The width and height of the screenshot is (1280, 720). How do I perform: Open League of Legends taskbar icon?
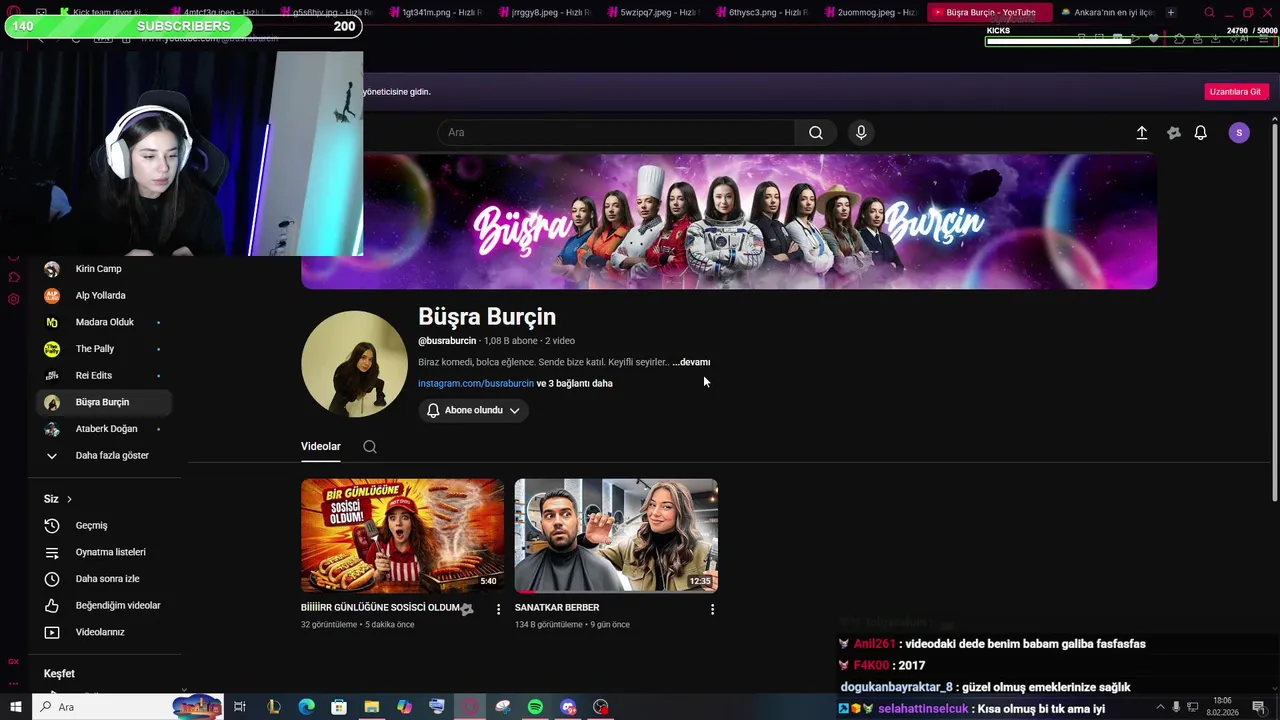coord(273,707)
